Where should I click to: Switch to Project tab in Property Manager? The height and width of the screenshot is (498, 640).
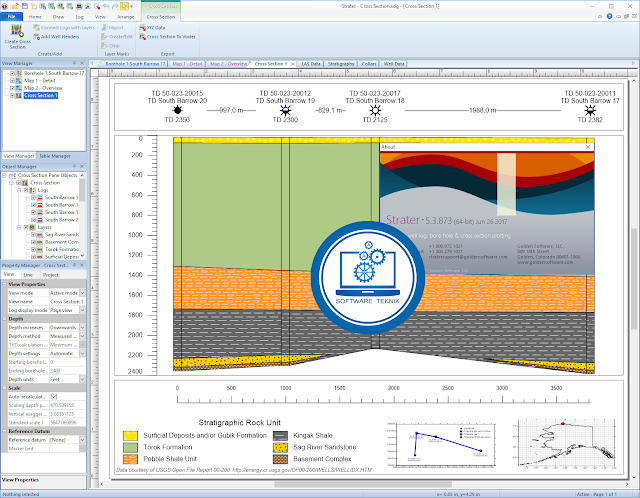click(51, 275)
